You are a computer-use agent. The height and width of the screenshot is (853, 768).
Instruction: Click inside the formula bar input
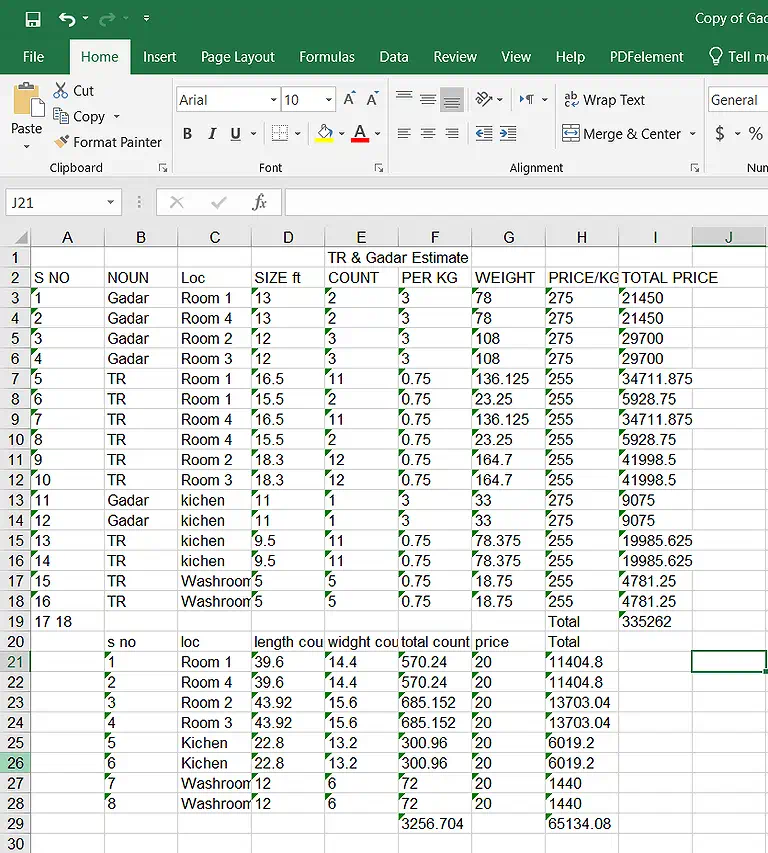pyautogui.click(x=526, y=202)
